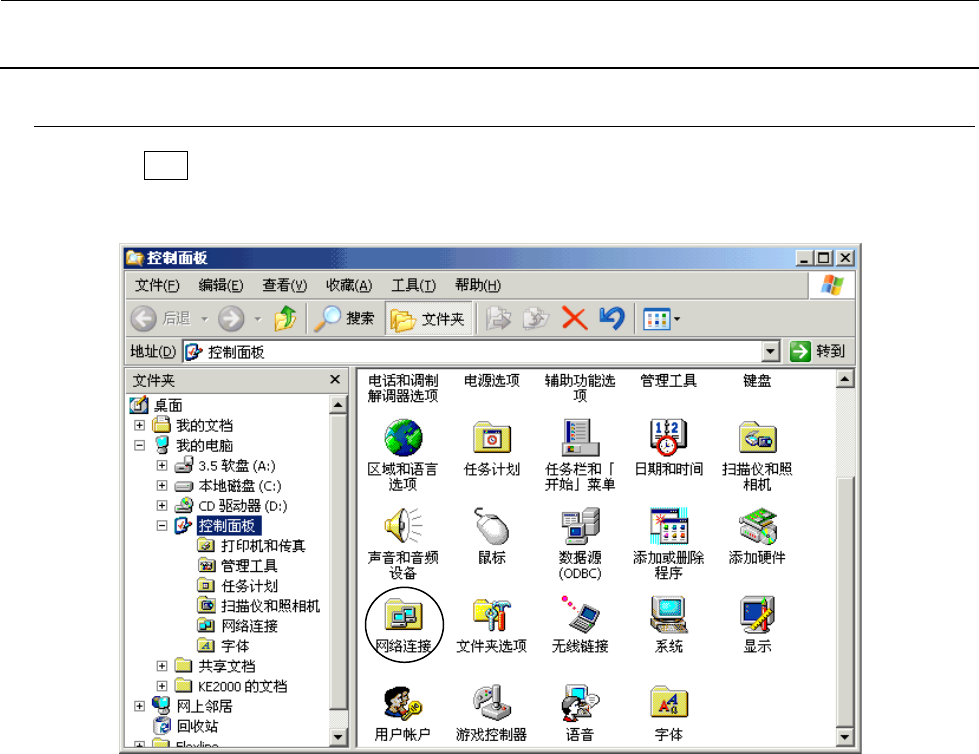Expand the 3.5 Floppy (A:) tree node

click(162, 465)
